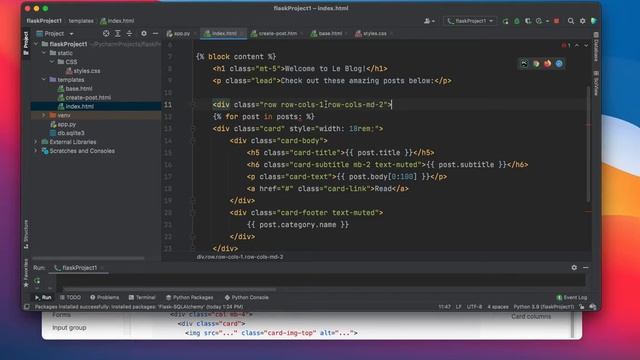Viewport: 640px width, 360px height.
Task: Collapse the flaskProject1 root folder
Action: [36, 44]
